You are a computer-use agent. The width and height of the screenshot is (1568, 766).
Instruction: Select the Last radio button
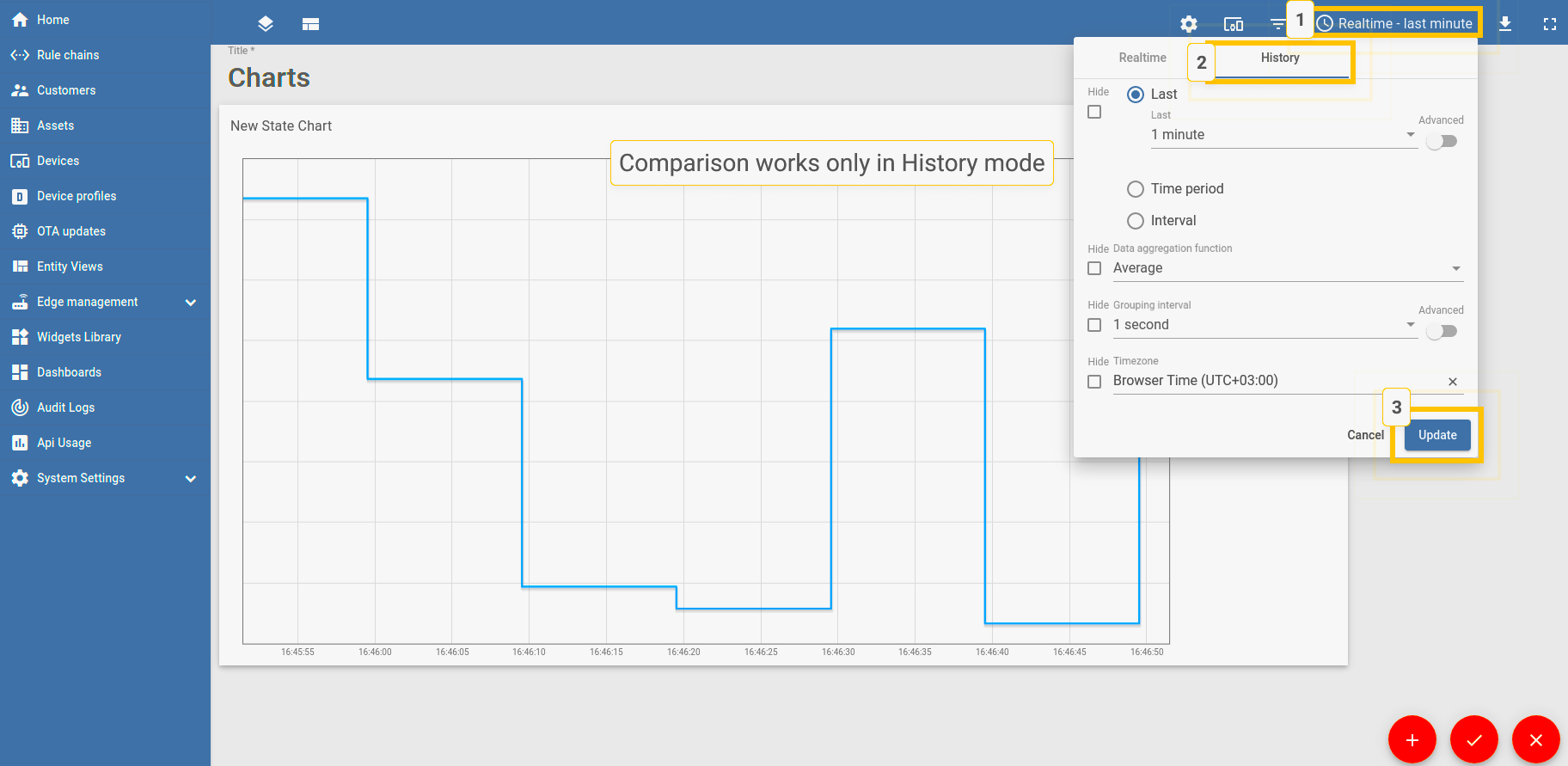[1136, 95]
